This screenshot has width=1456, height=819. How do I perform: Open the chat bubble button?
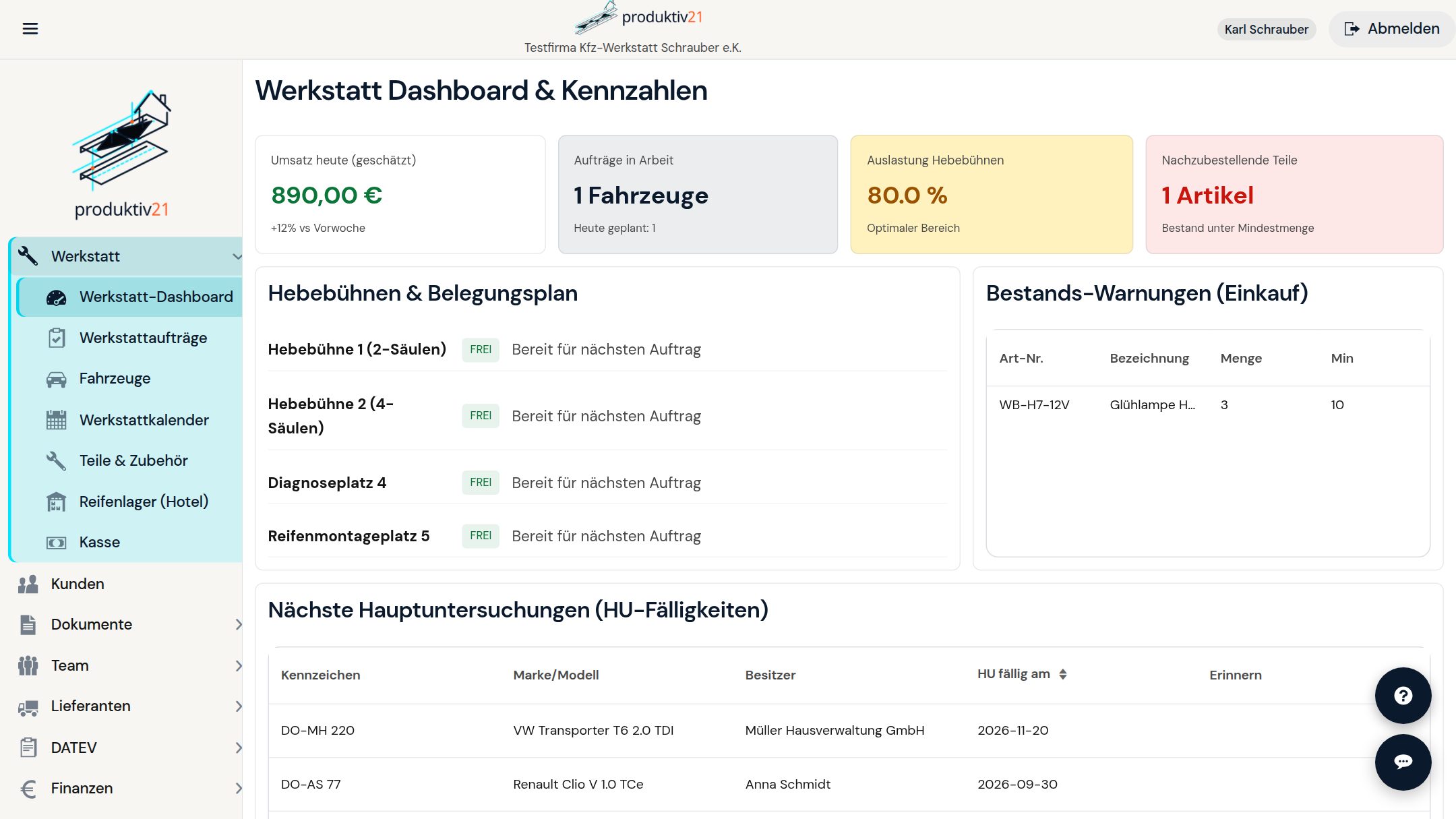tap(1403, 762)
